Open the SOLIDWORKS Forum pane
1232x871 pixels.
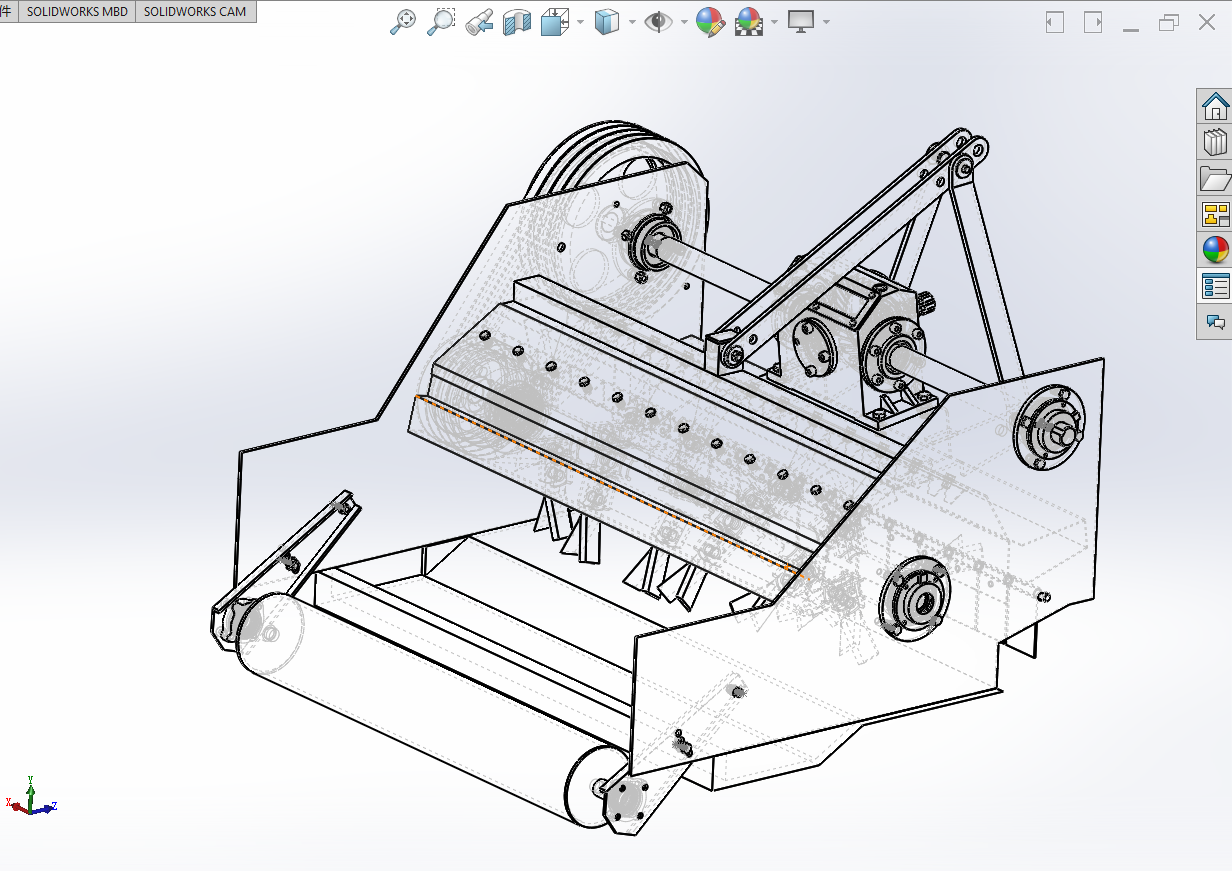click(x=1215, y=322)
